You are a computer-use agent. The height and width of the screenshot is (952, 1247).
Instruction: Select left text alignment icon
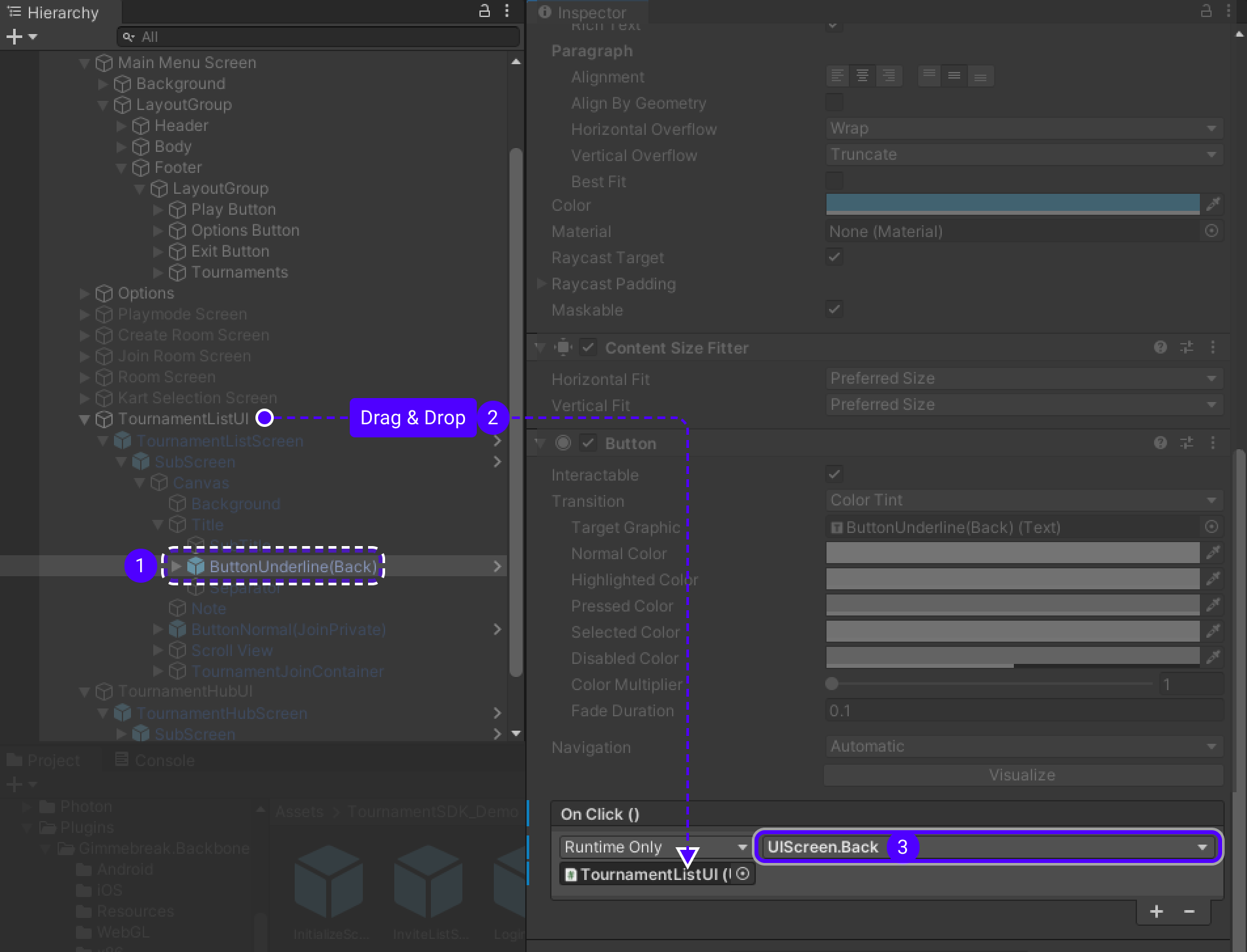[837, 76]
